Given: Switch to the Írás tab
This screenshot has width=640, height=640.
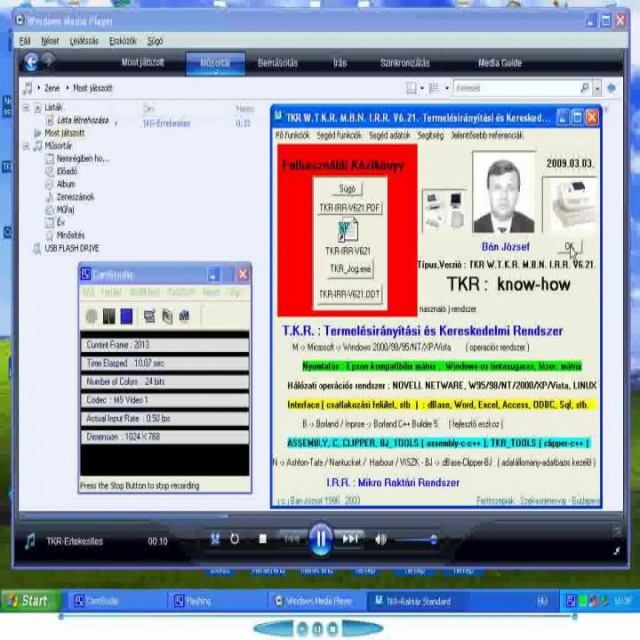Looking at the screenshot, I should pyautogui.click(x=340, y=63).
